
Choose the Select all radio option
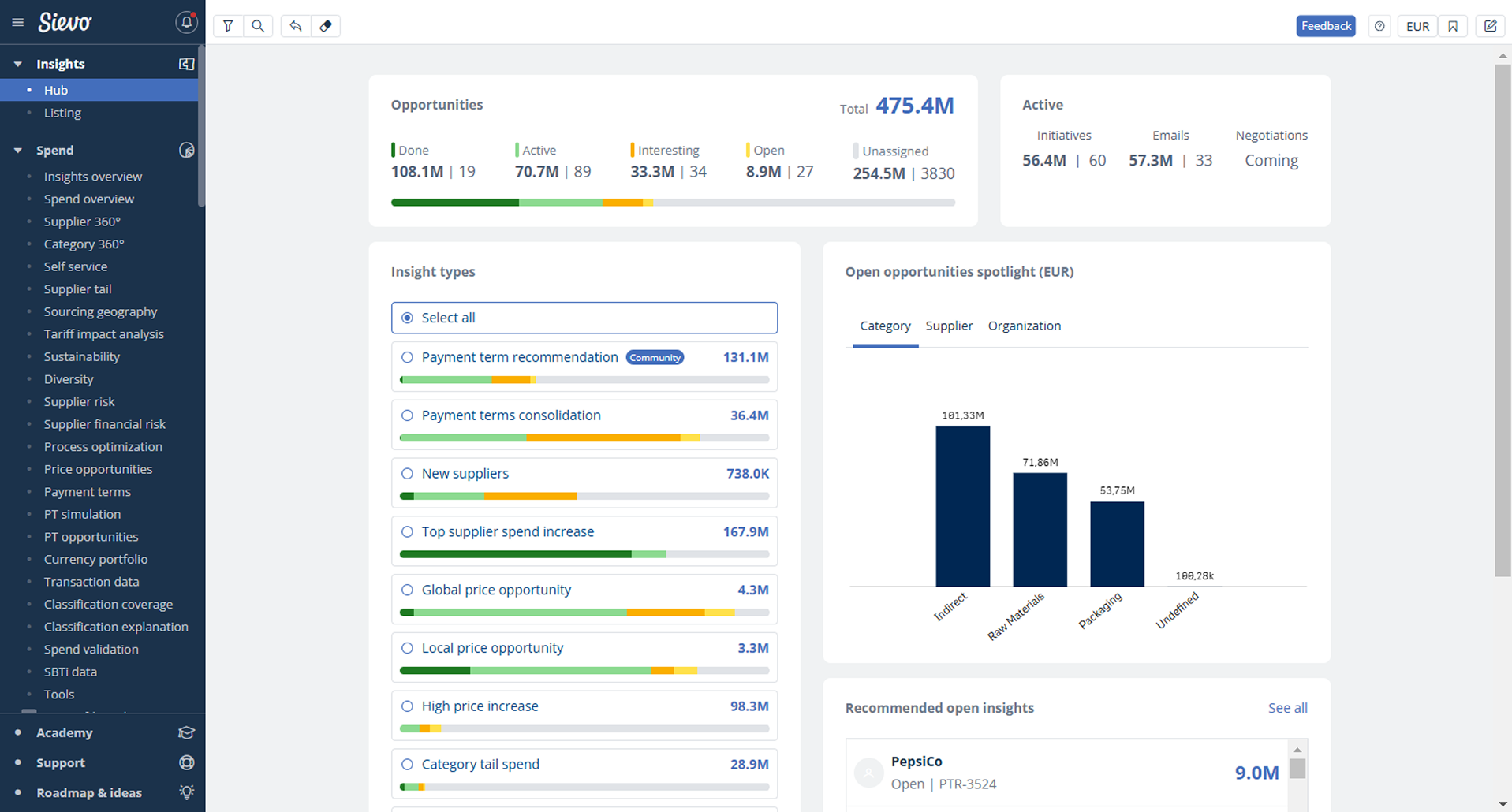pos(408,318)
